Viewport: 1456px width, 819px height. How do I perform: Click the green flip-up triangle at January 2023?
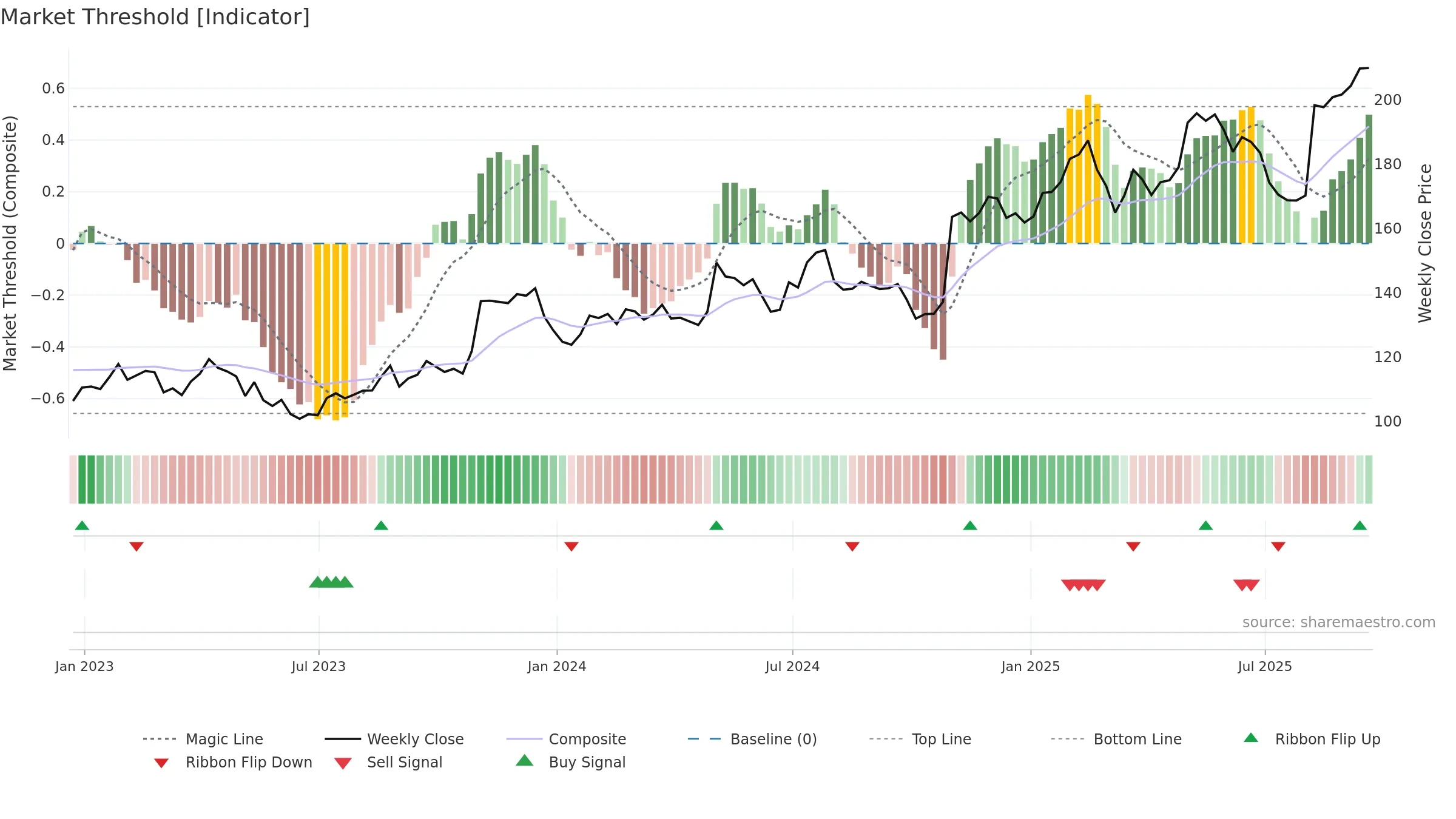coord(82,525)
